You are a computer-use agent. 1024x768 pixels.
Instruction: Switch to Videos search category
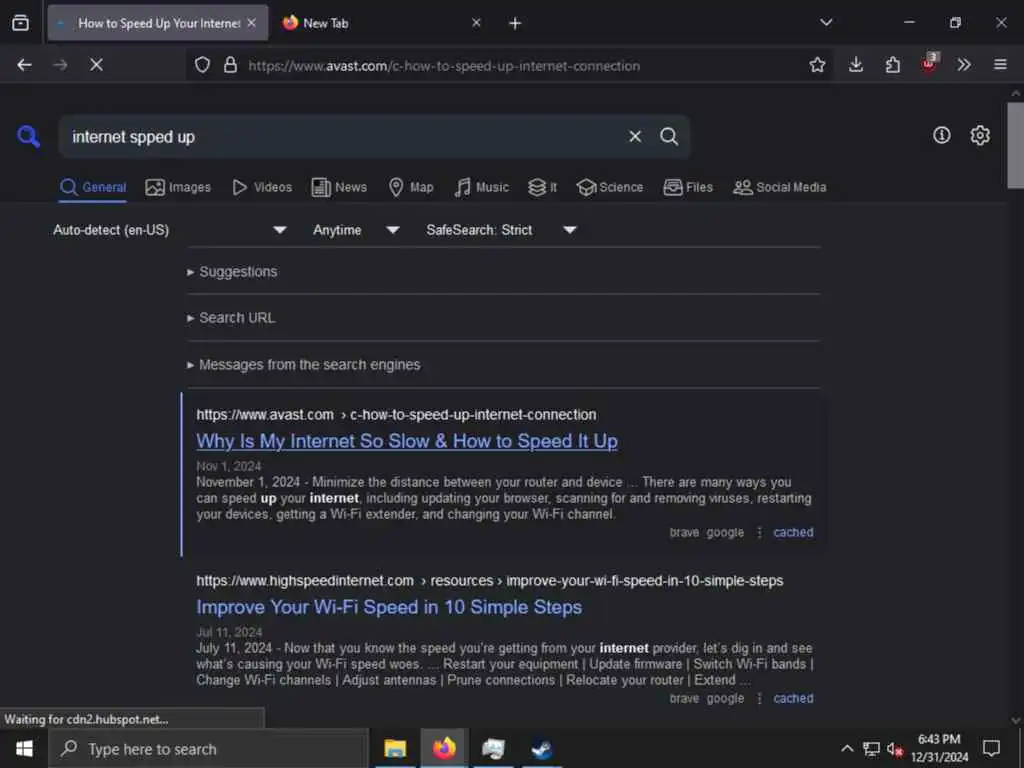click(263, 187)
